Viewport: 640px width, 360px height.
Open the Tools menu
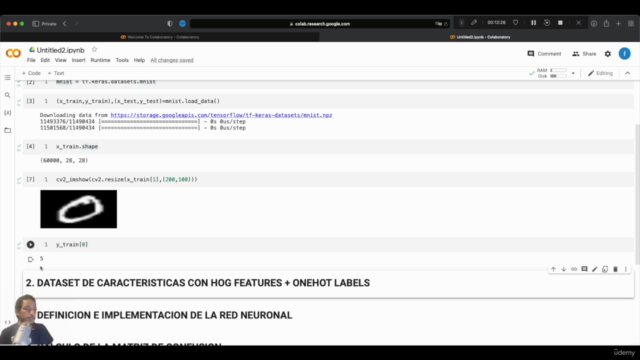(x=122, y=60)
